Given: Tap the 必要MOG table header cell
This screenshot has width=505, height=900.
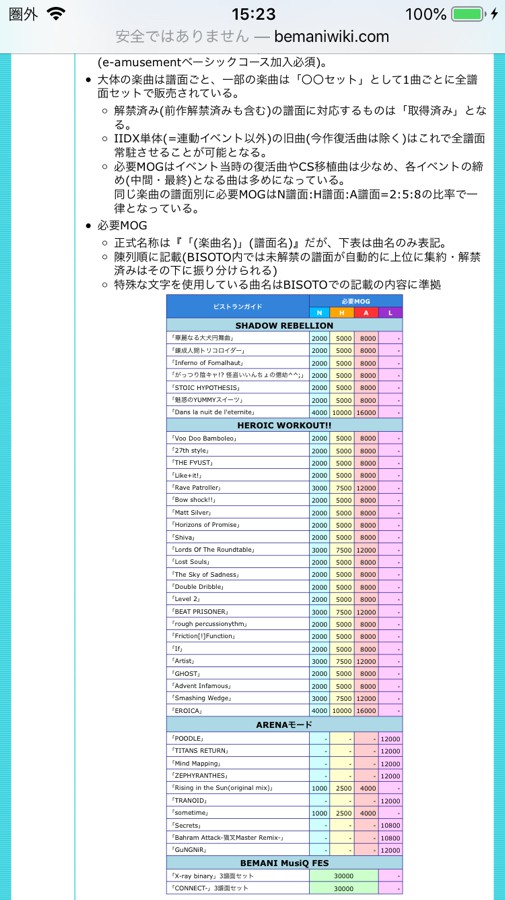Looking at the screenshot, I should (356, 301).
